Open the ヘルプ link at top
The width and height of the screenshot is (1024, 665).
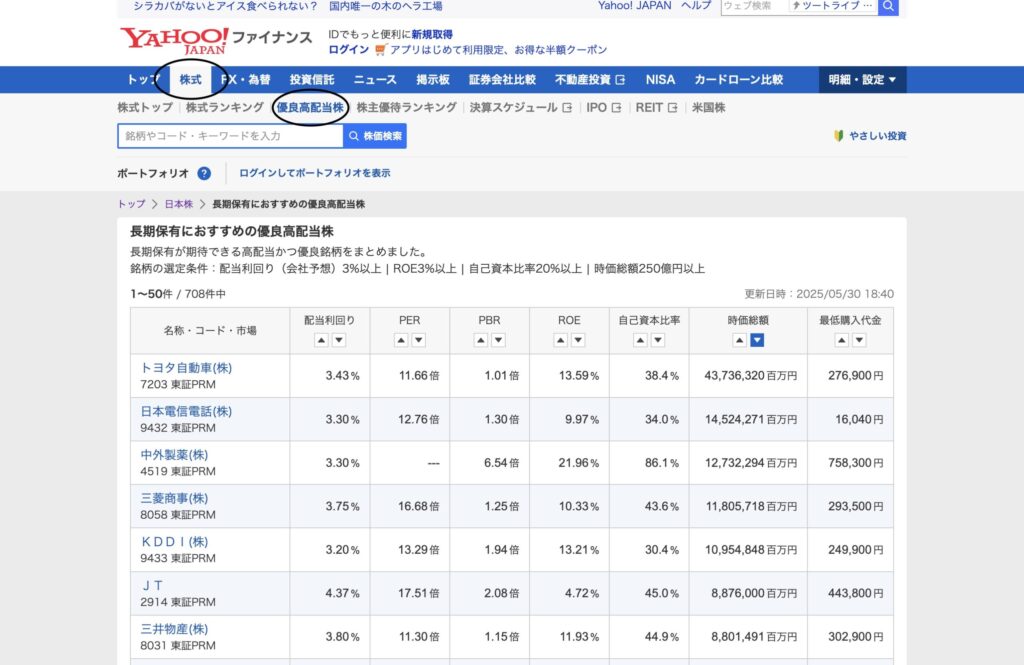pos(696,6)
